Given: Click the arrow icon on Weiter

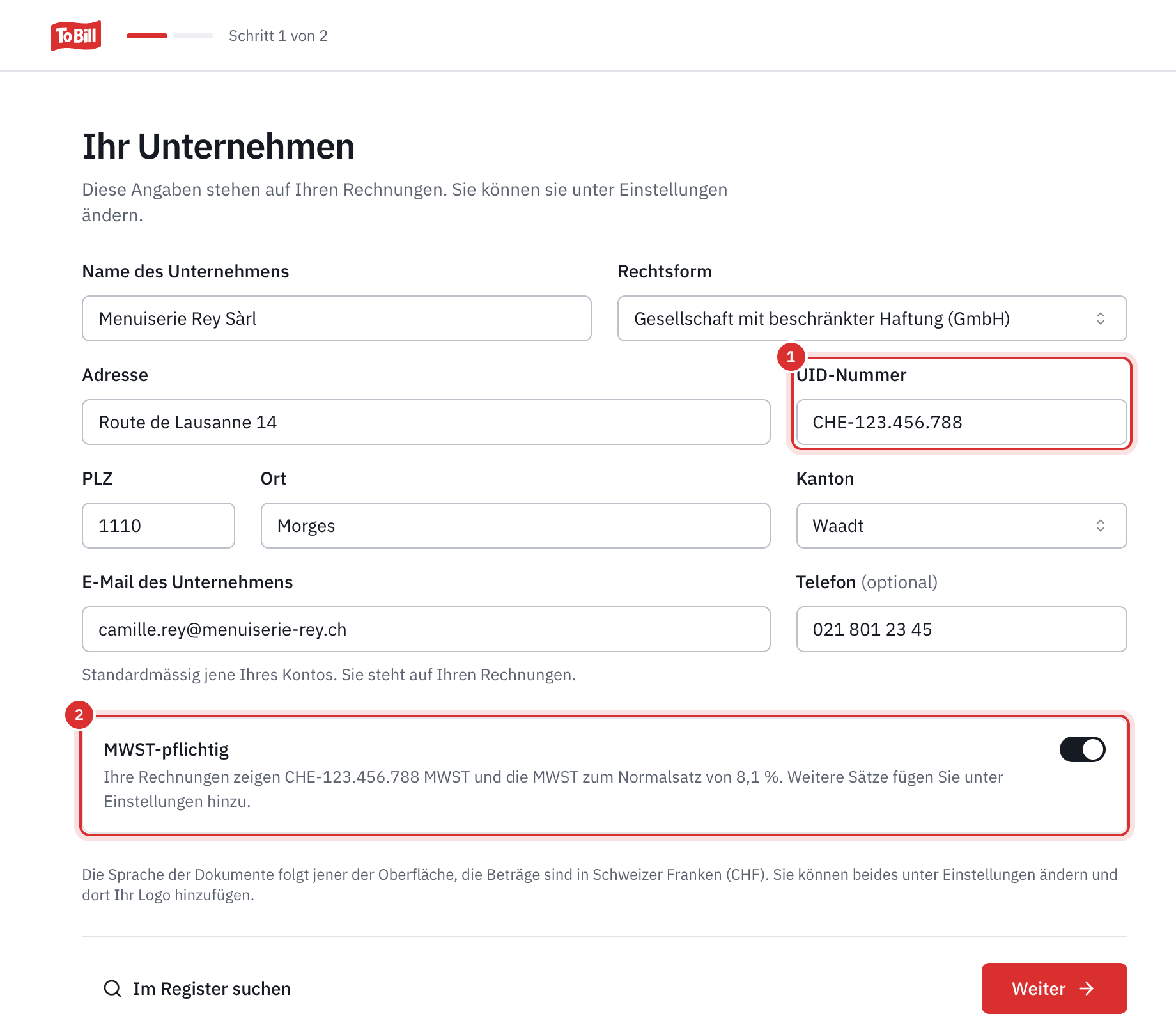Looking at the screenshot, I should (x=1087, y=988).
